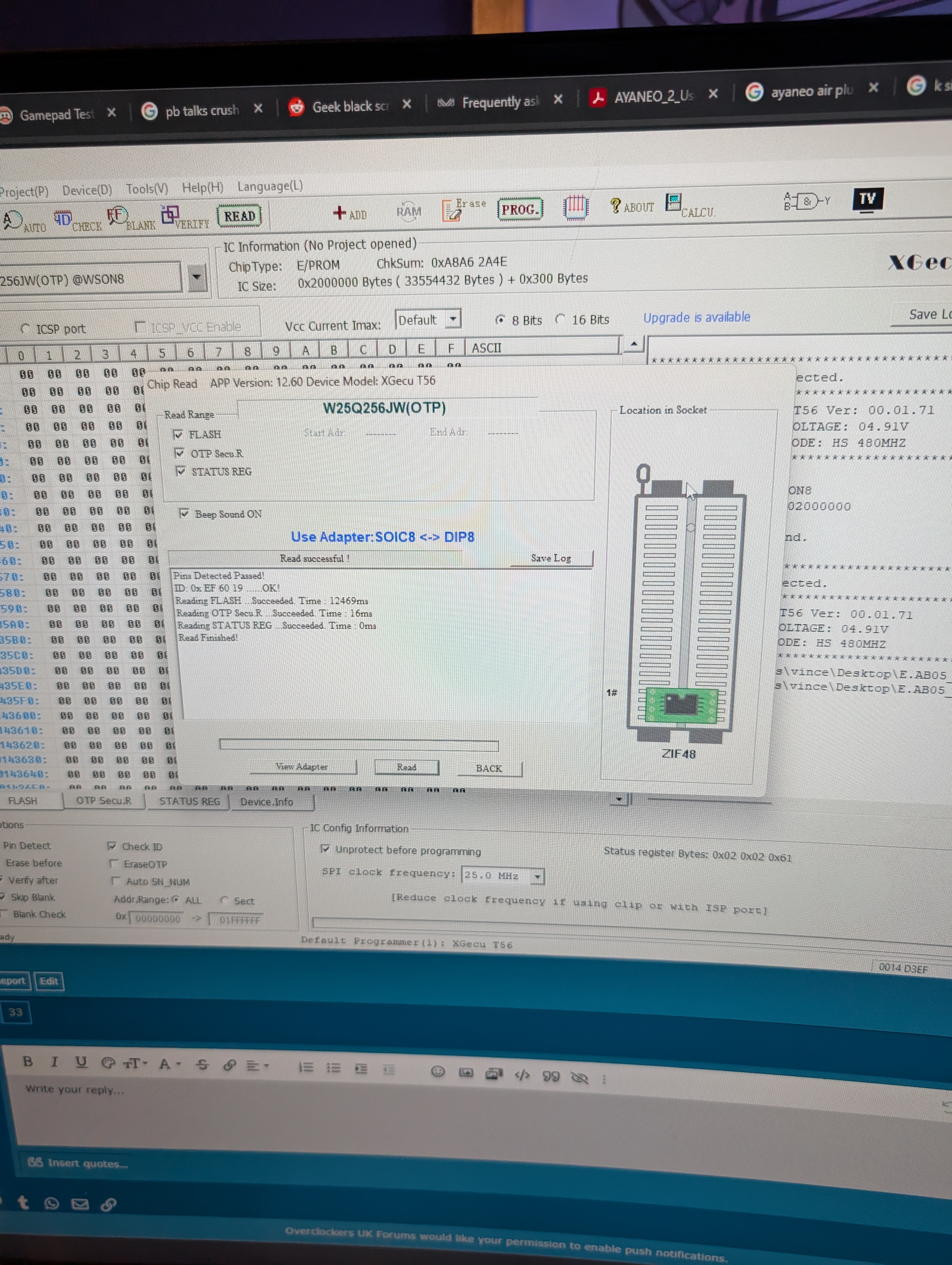Click the View Adapter button

302,766
